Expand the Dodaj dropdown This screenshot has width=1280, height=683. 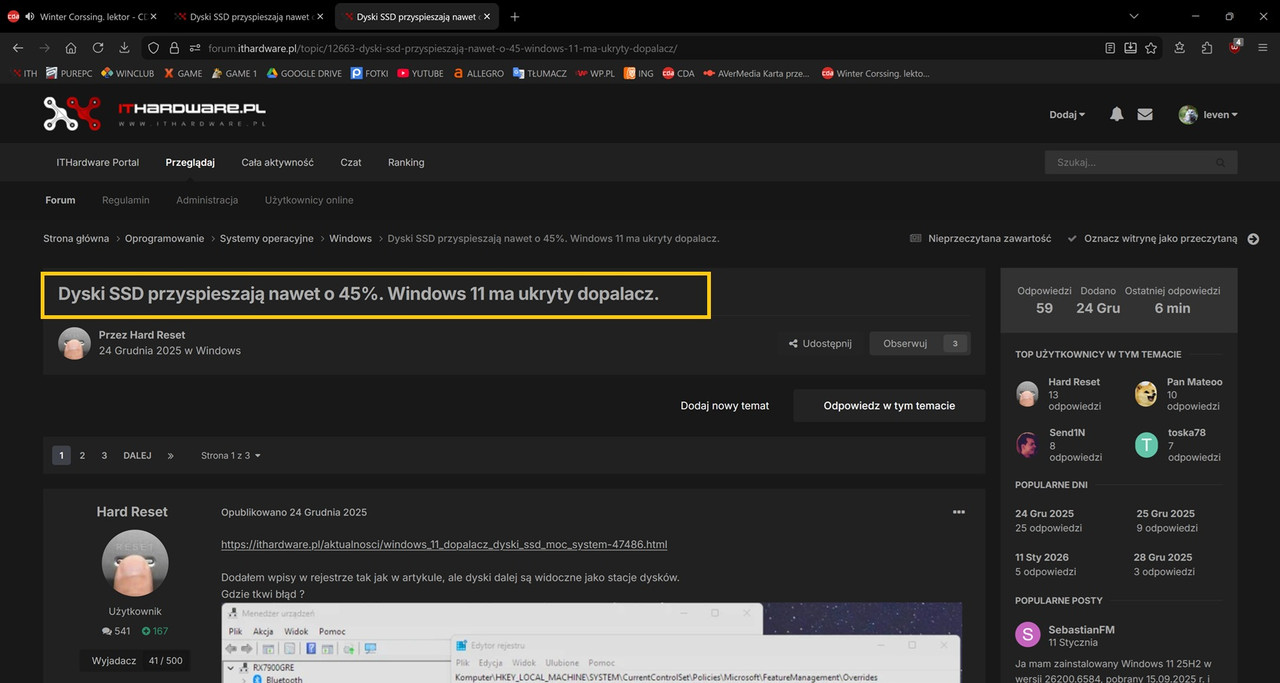1067,115
